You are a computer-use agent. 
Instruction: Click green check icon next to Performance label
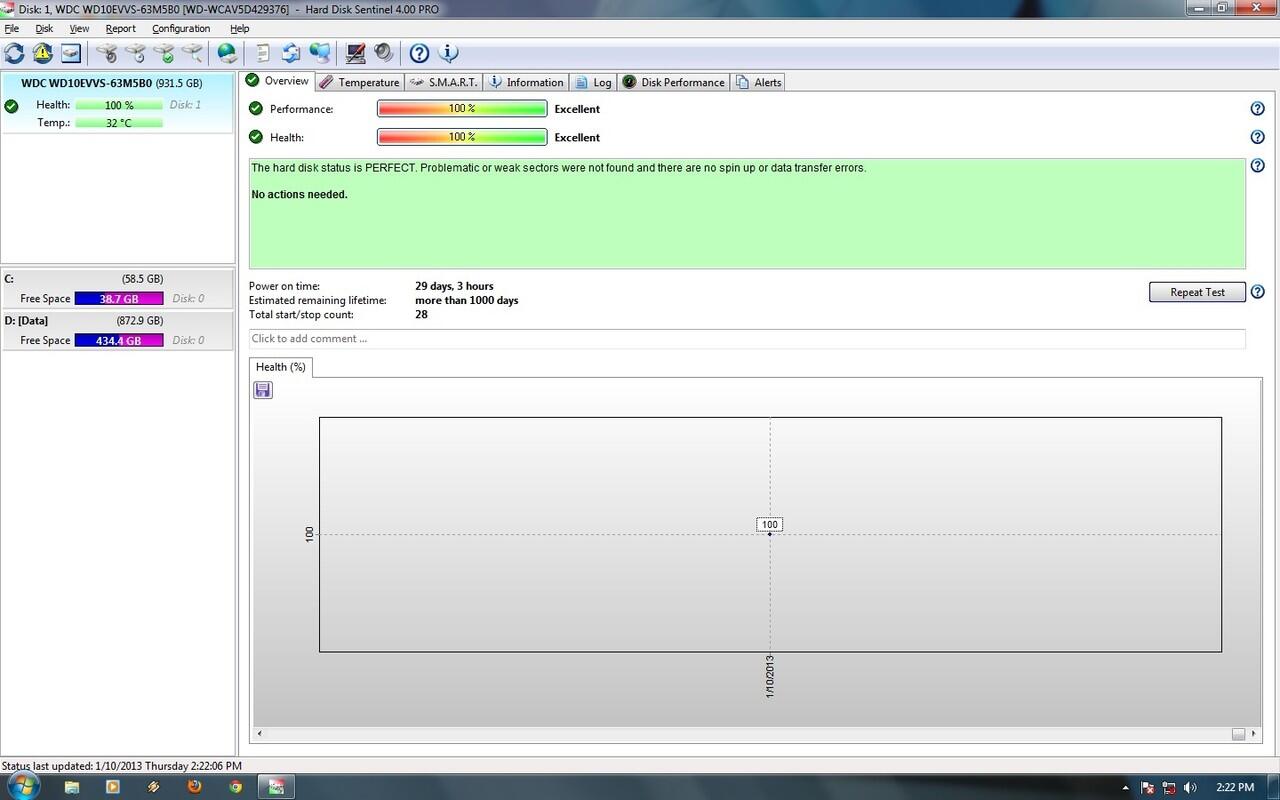pos(256,108)
